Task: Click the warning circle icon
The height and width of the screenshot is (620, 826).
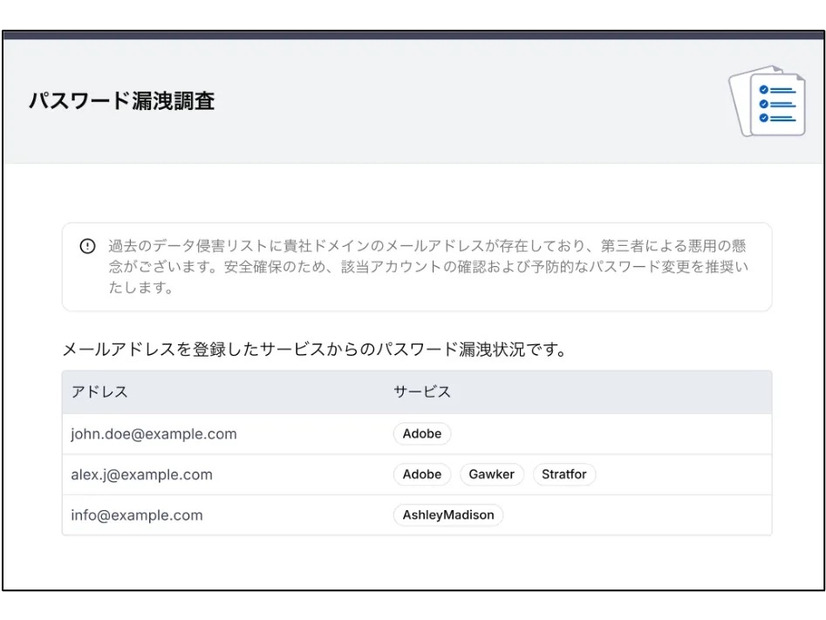Action: (x=87, y=245)
